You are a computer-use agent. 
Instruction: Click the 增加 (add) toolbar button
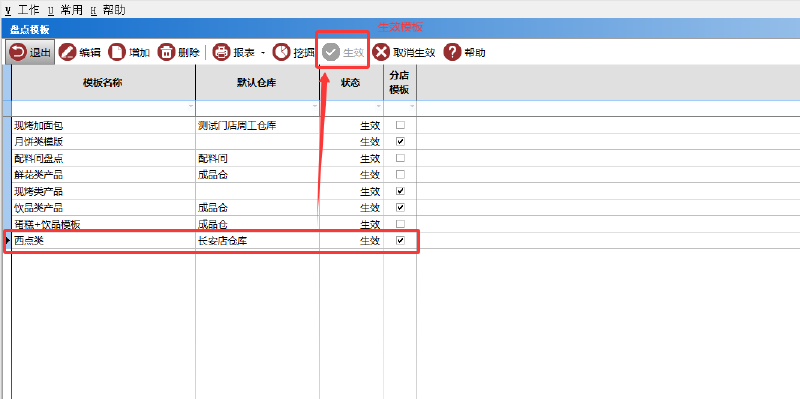(129, 52)
